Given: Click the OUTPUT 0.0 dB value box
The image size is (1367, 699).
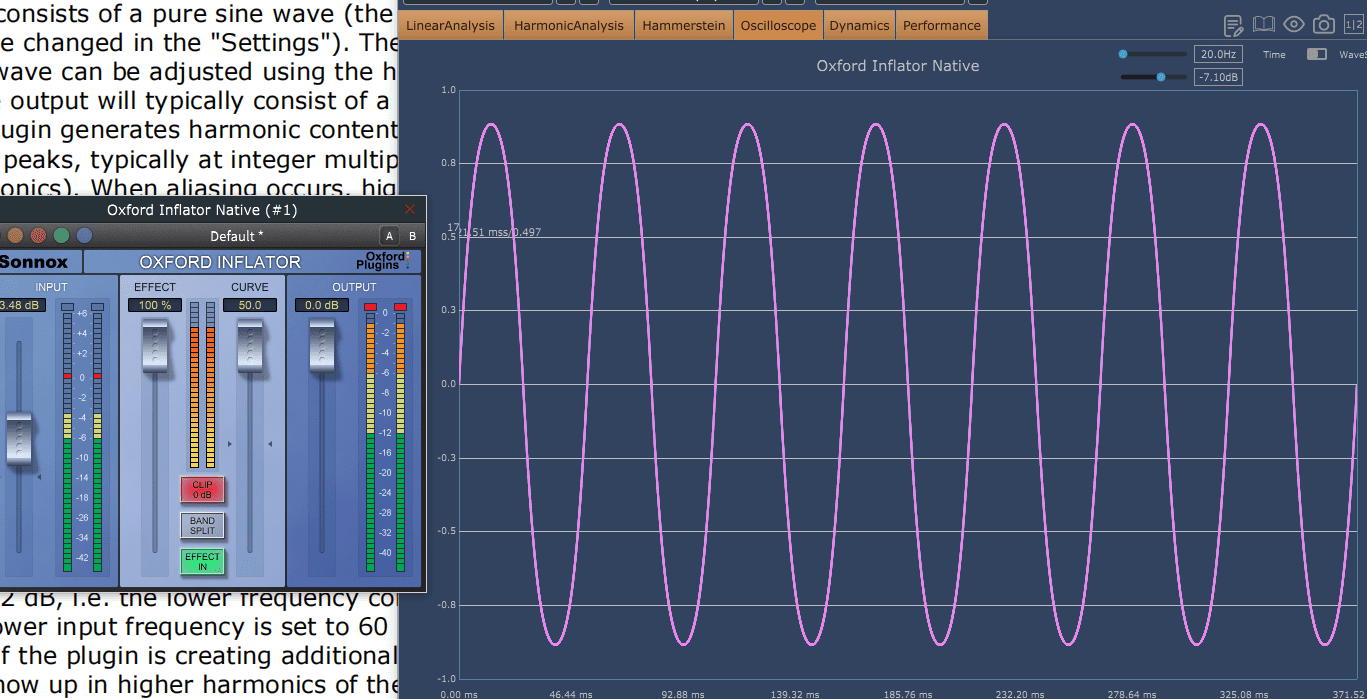Looking at the screenshot, I should coord(322,305).
